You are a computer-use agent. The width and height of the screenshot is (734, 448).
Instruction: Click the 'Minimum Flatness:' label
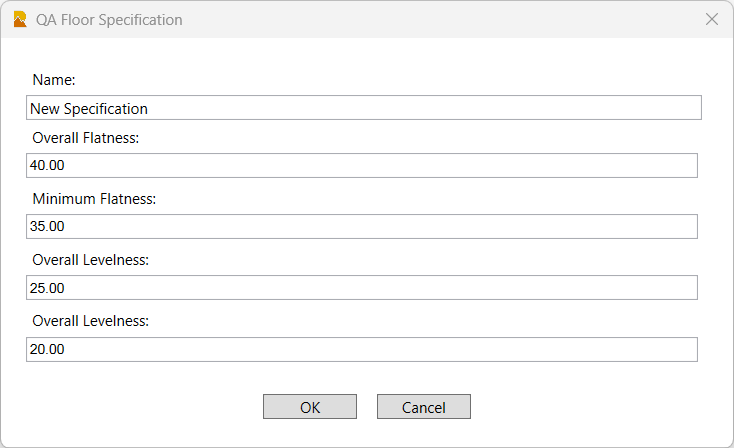[94, 199]
